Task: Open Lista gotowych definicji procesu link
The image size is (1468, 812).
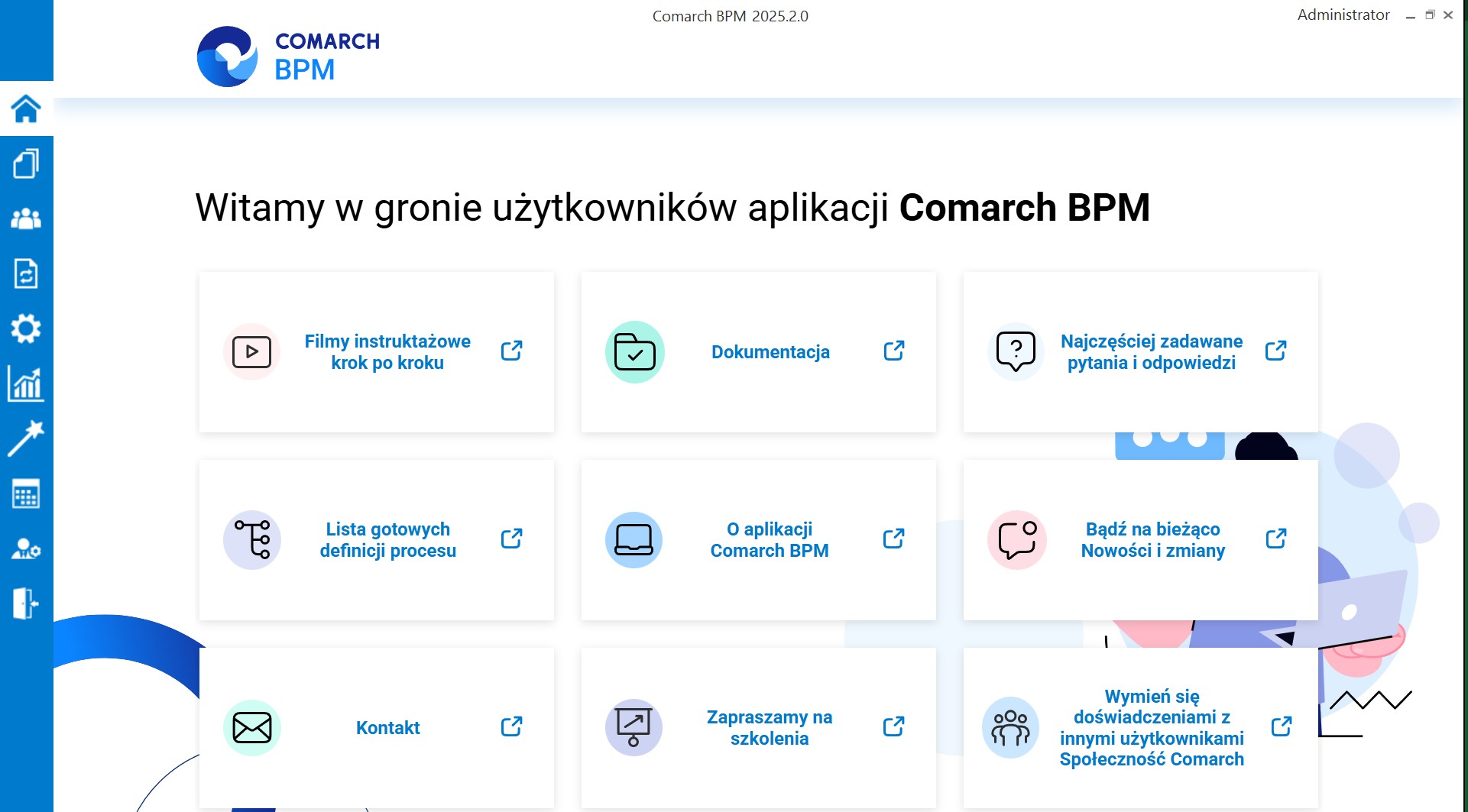Action: point(388,540)
